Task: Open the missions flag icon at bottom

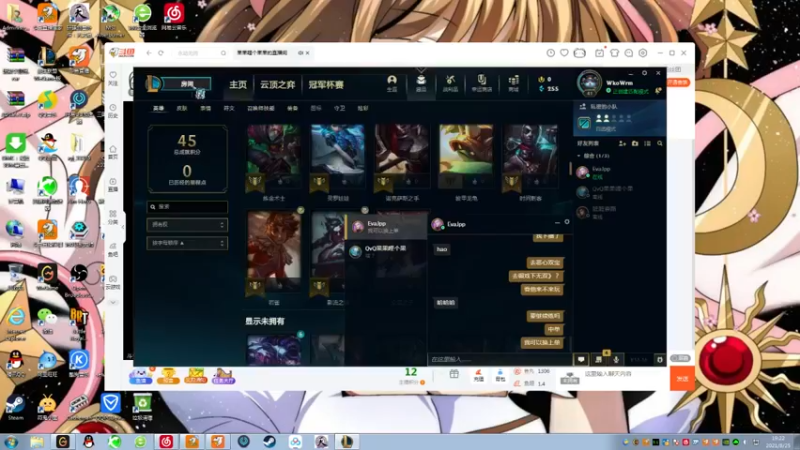Action: 599,360
